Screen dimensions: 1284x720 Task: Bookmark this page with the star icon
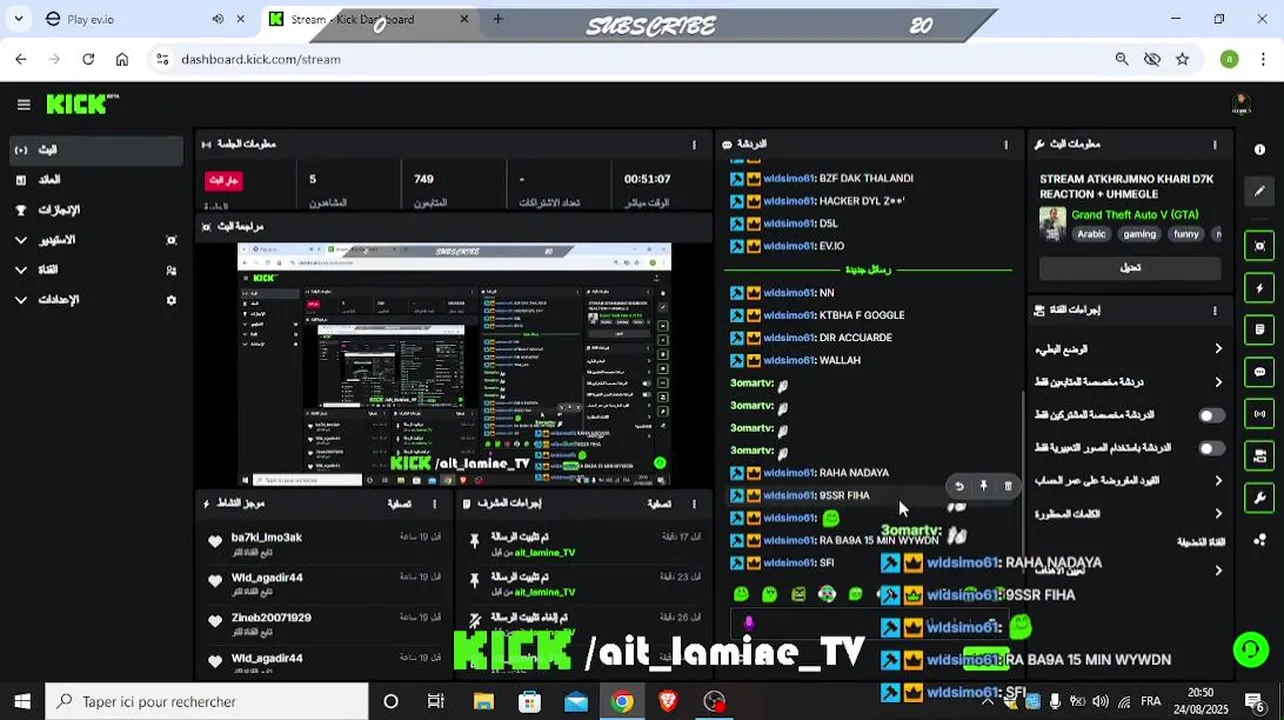click(x=1183, y=59)
